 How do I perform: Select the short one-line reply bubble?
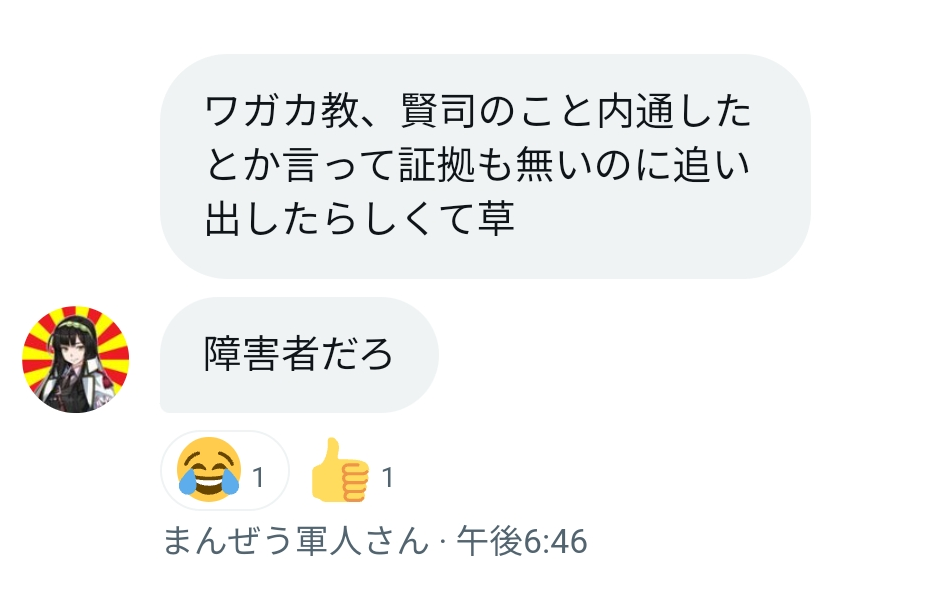(x=299, y=355)
